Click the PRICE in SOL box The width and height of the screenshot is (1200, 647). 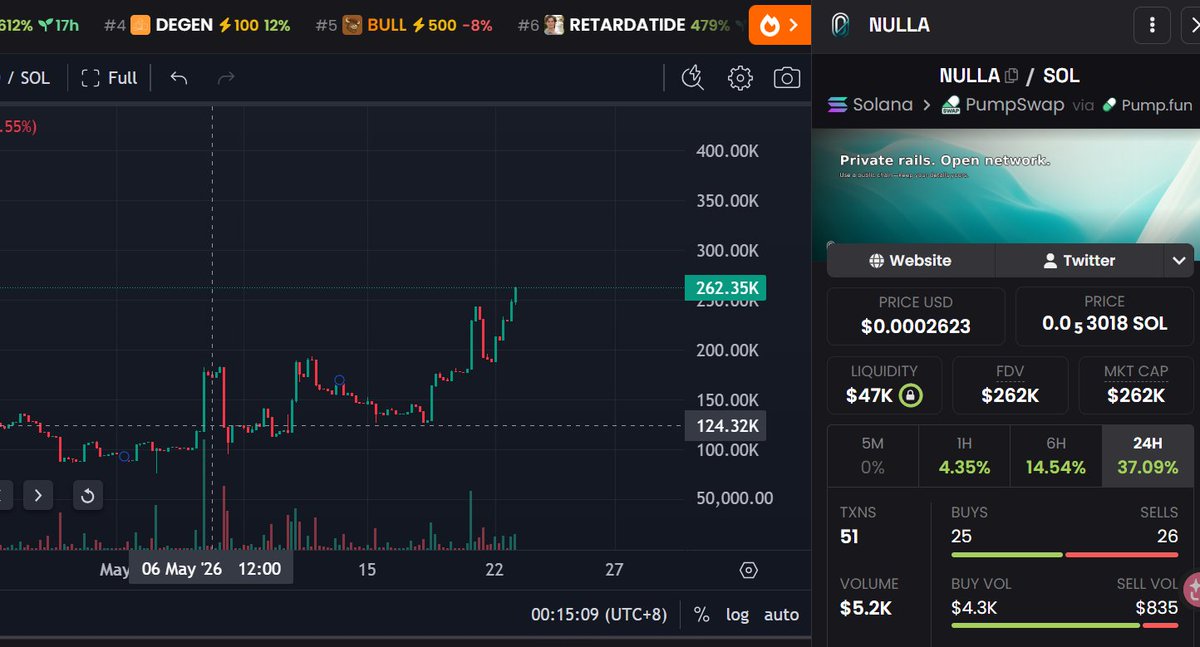1104,316
